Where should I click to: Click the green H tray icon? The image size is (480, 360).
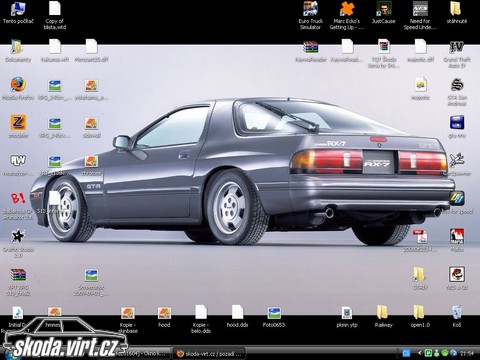tap(428, 353)
